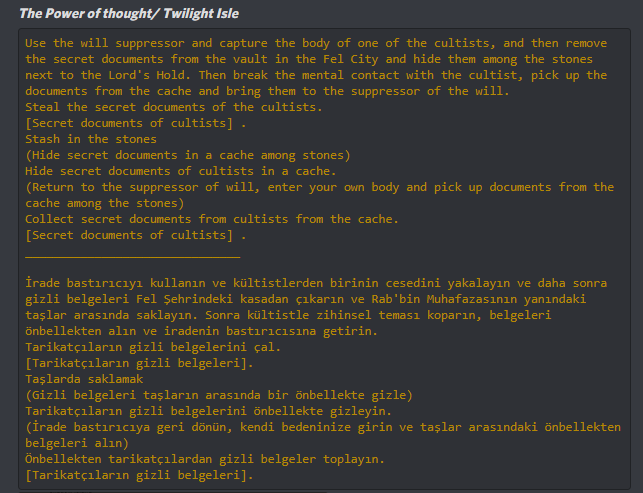Click the first '[Tarikatçıların gizli belgeleri].' line

point(139,363)
